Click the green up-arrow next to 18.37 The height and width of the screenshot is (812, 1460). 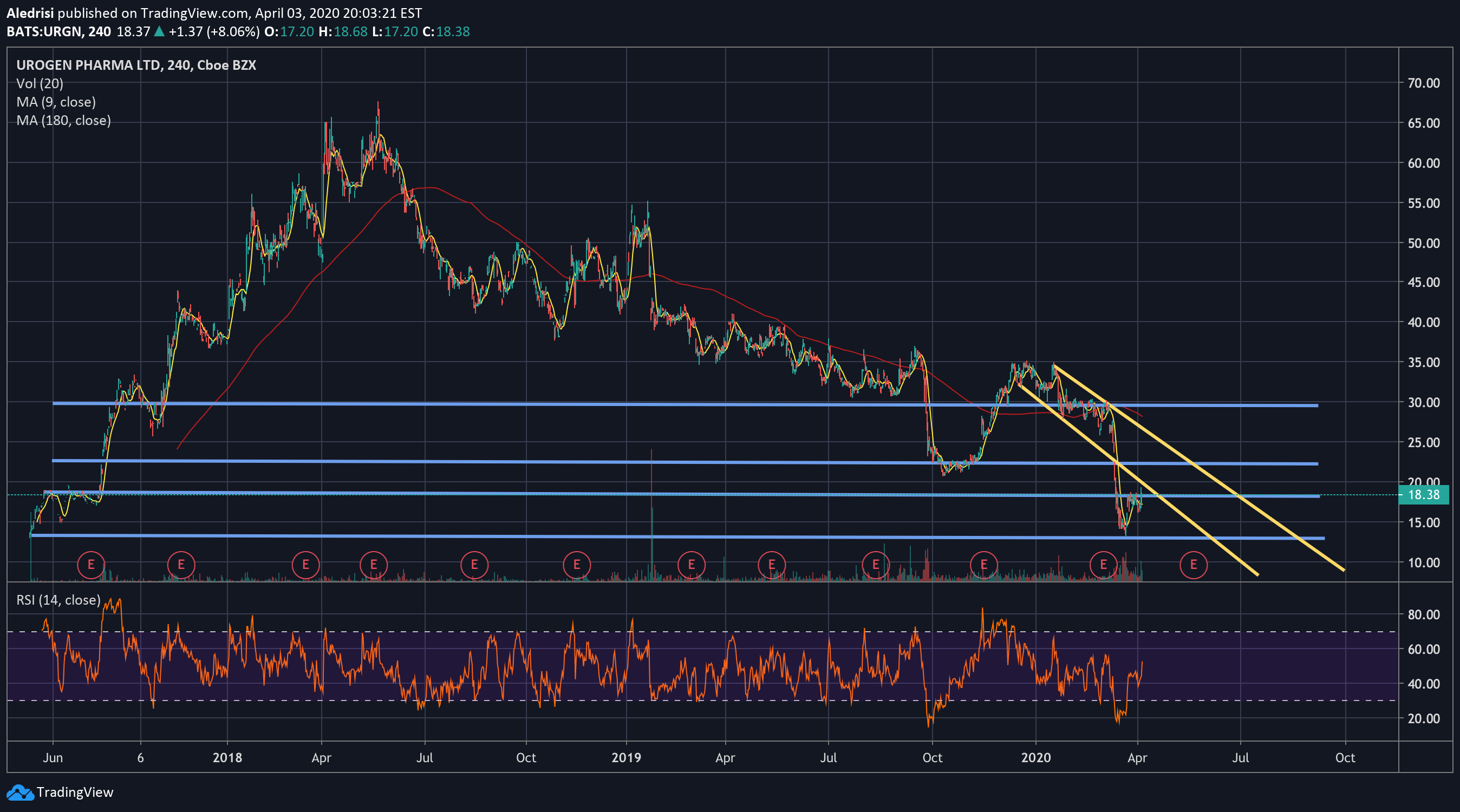(x=159, y=32)
